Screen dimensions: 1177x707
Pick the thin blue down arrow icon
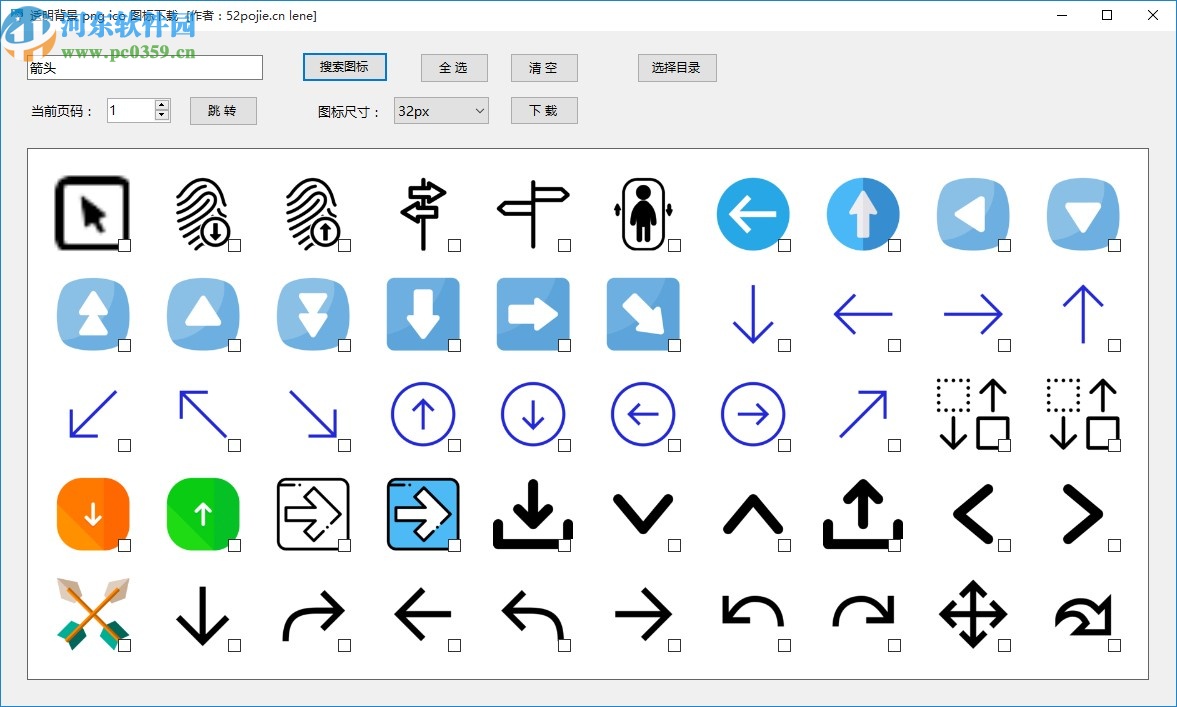753,314
